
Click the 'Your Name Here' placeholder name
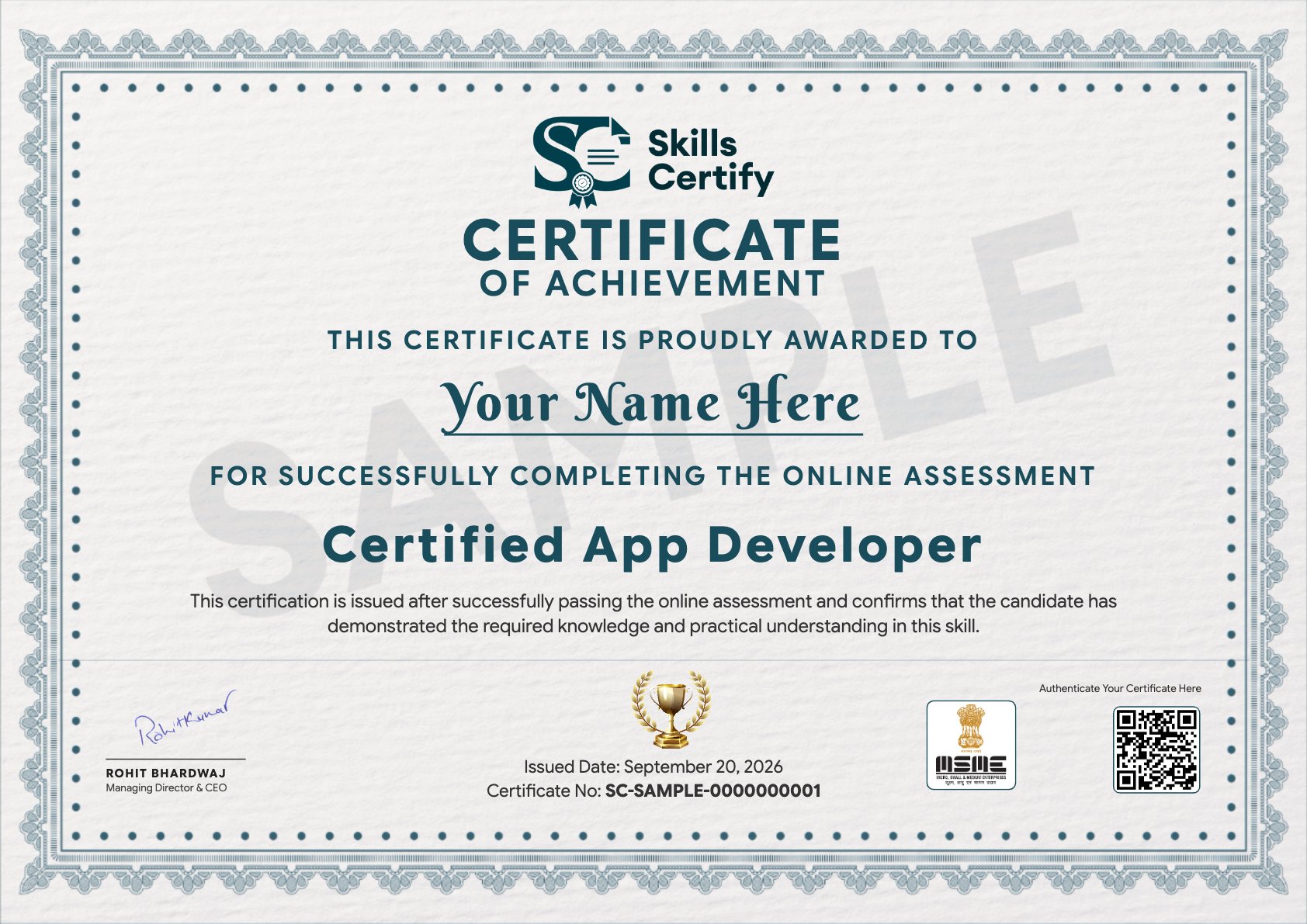(652, 403)
